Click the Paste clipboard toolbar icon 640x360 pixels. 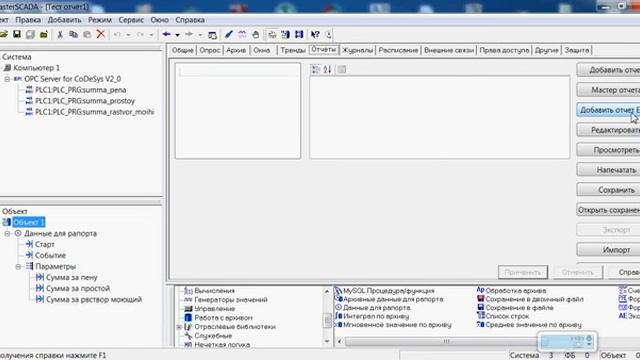[87, 35]
